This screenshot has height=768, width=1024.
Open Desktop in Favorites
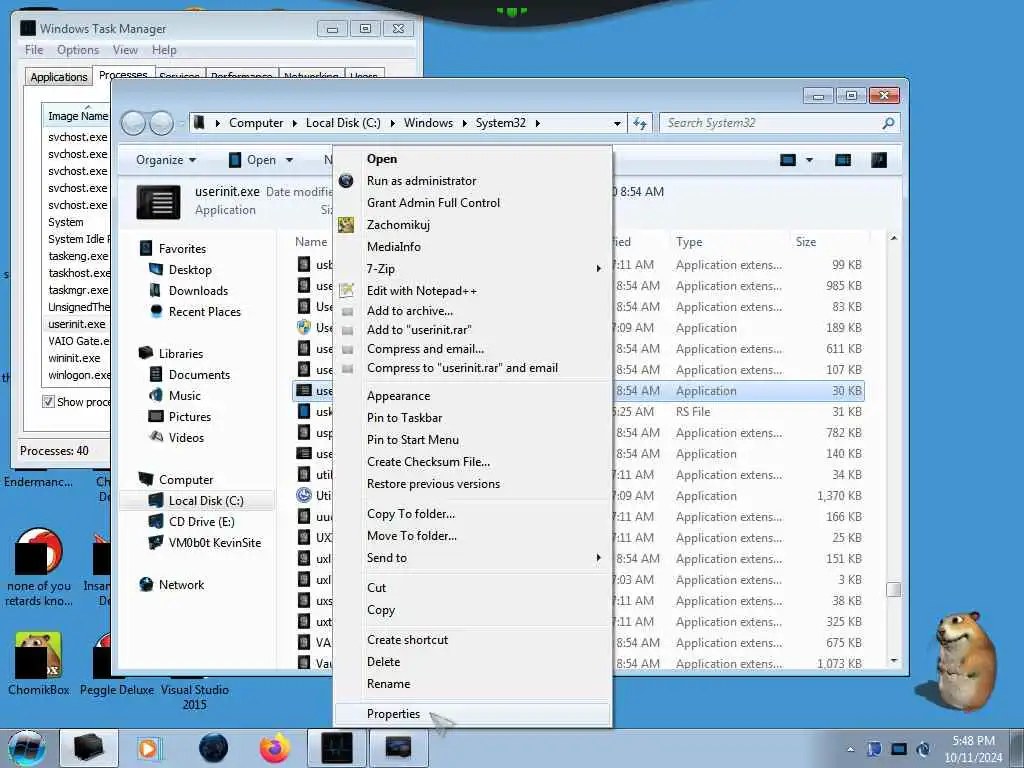[x=189, y=270]
